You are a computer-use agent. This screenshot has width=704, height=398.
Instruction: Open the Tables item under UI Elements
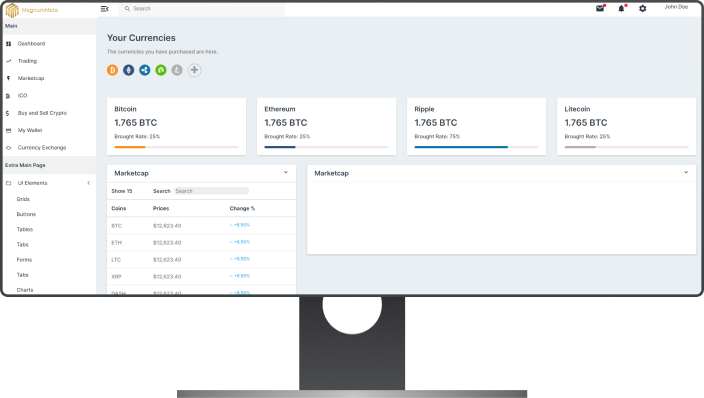coord(25,230)
